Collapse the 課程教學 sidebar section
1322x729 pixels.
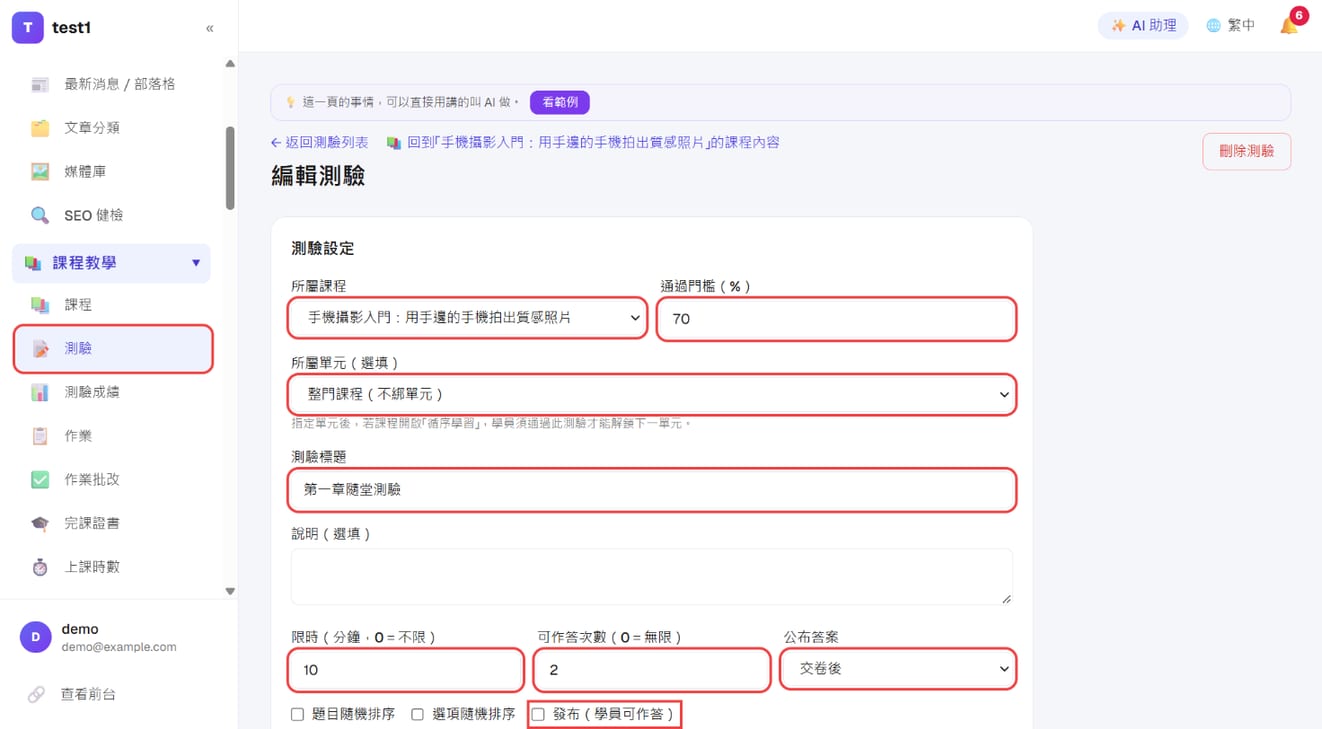[112, 263]
